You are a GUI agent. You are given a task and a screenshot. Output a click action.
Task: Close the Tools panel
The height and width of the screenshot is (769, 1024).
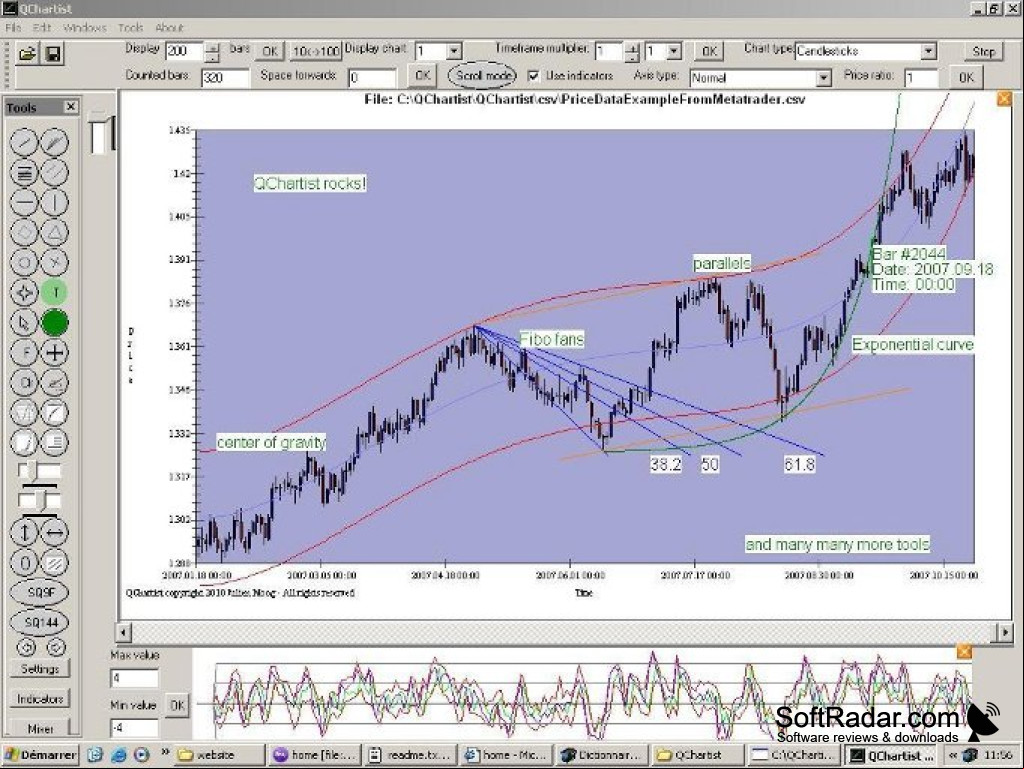[71, 106]
